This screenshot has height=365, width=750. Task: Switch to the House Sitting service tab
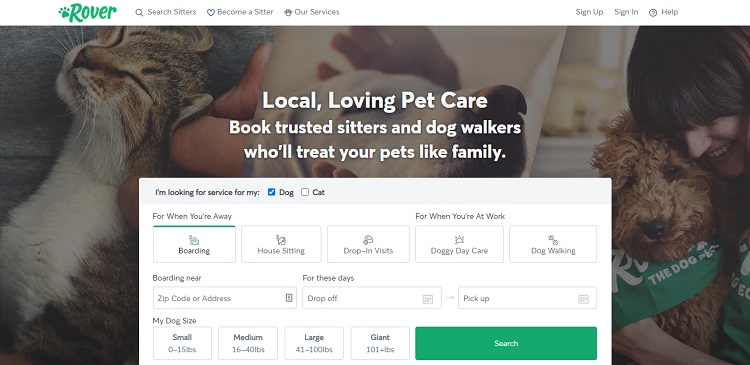click(281, 244)
